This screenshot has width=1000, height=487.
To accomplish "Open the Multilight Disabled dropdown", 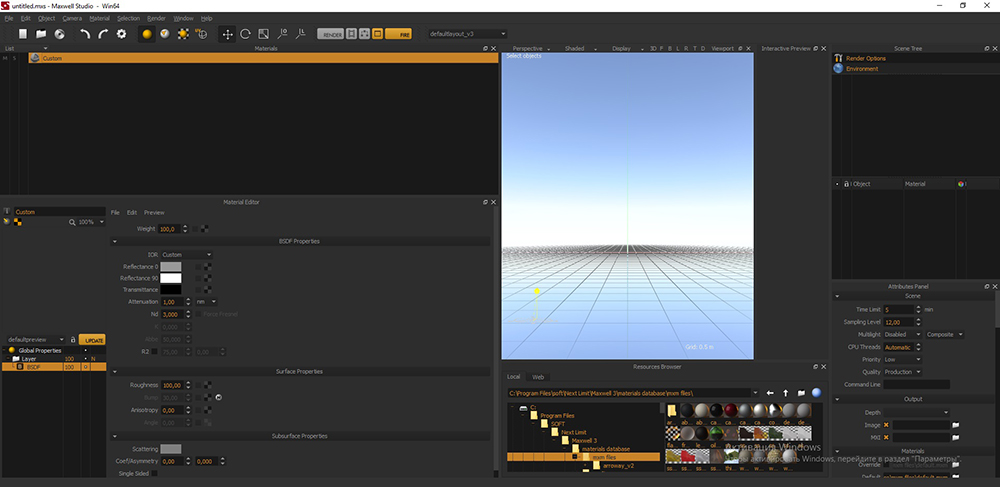I will coord(902,334).
